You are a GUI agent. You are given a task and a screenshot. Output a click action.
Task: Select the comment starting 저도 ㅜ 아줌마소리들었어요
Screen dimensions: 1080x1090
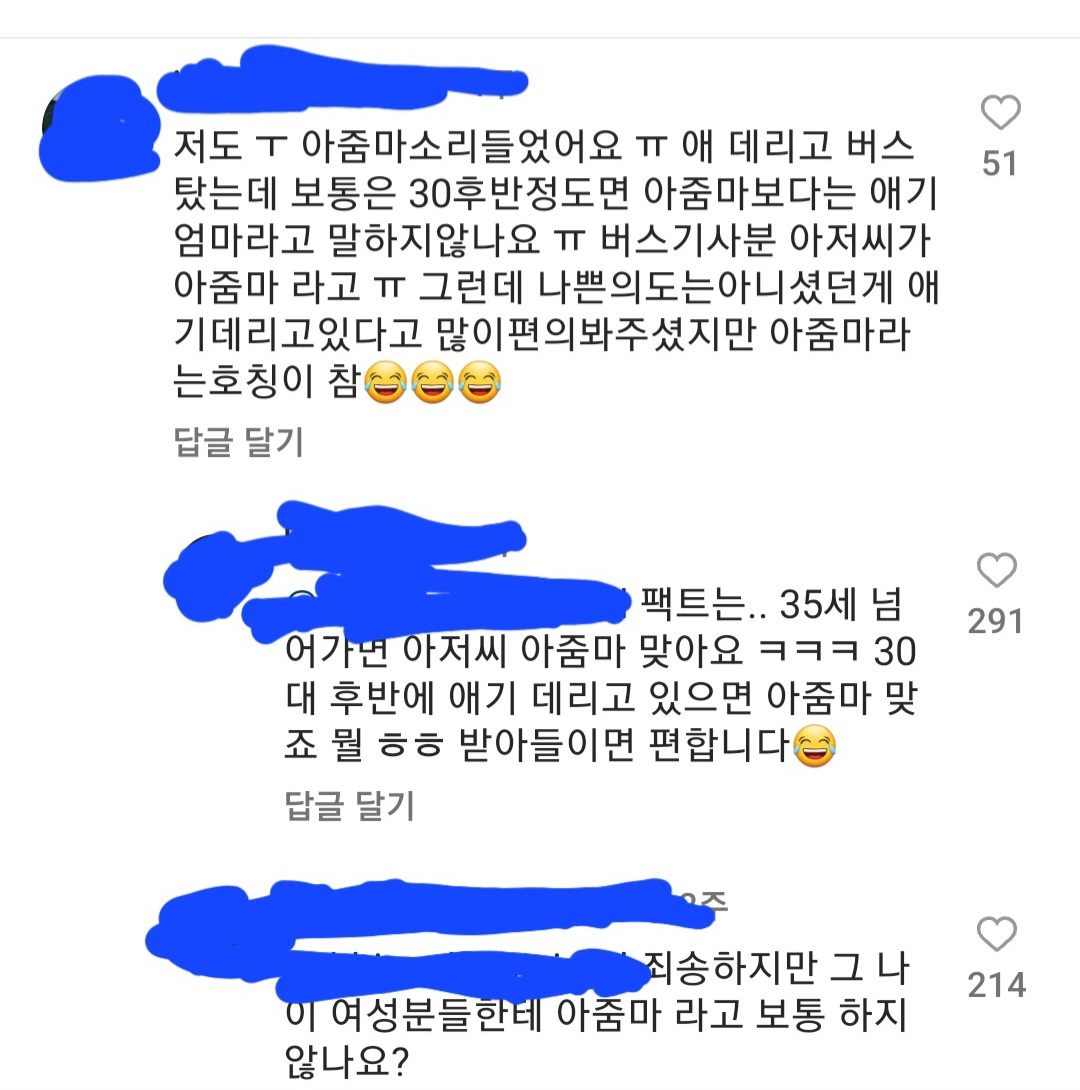pos(556,264)
